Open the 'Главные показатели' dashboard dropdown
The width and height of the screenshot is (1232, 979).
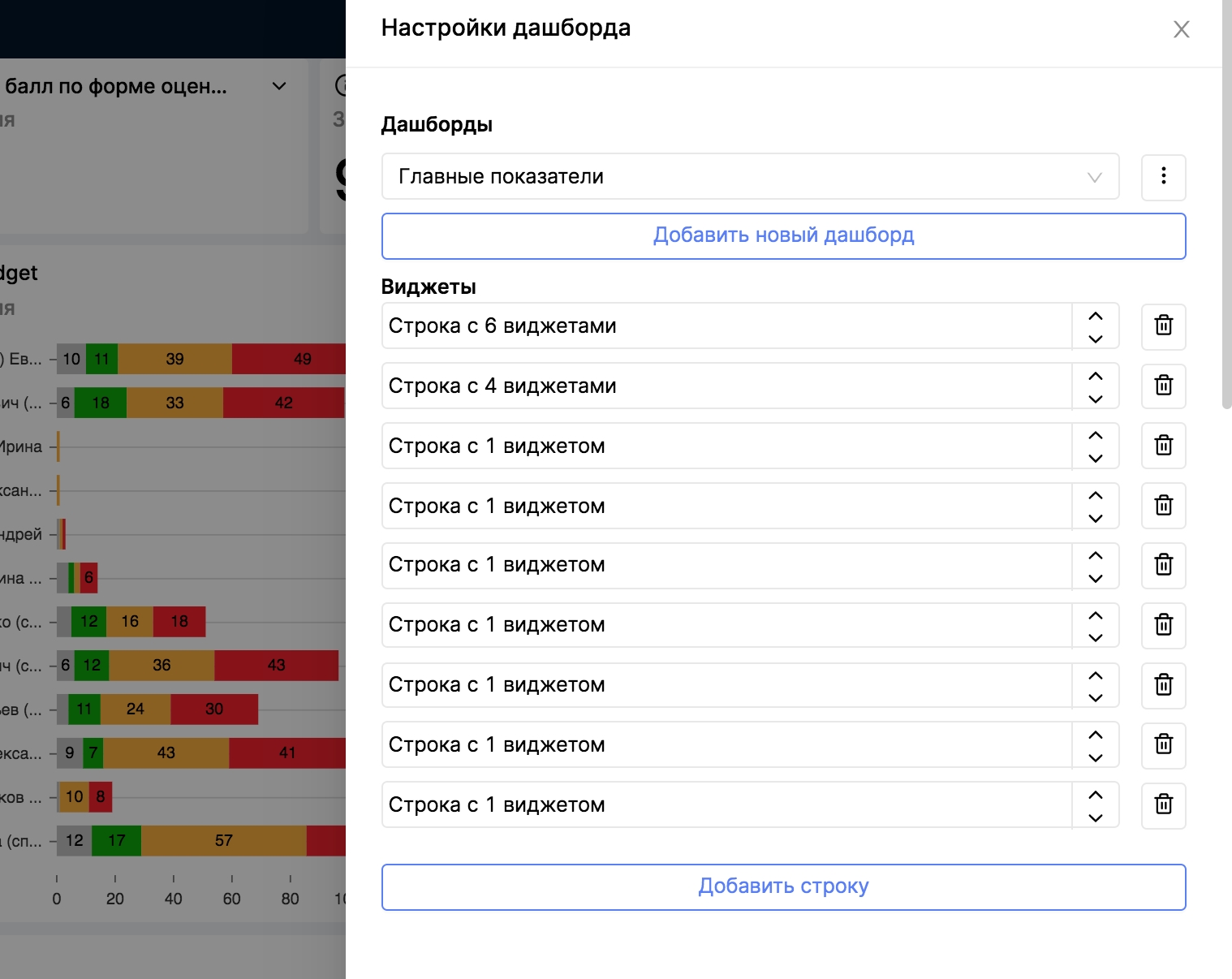pos(750,176)
